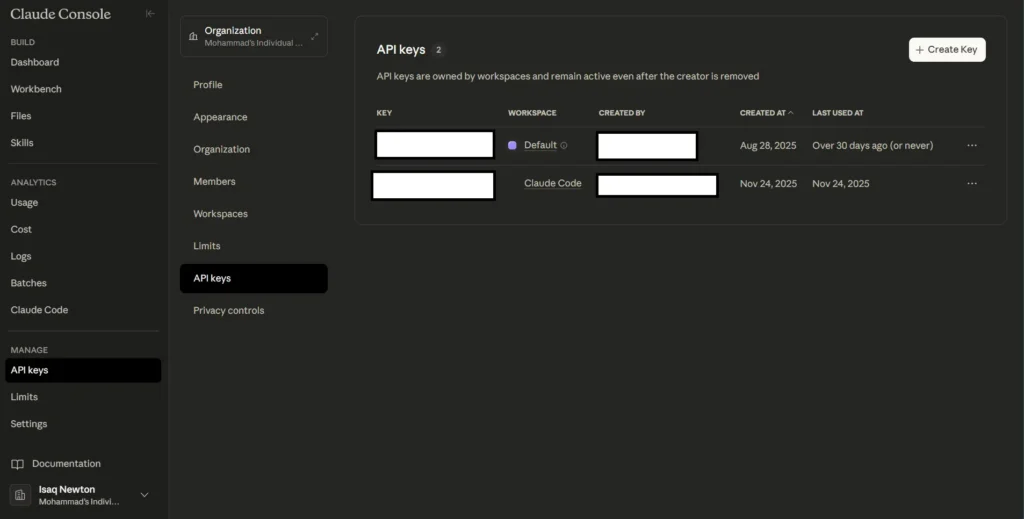
Task: Navigate to Claude Code in sidebar
Action: pos(40,310)
